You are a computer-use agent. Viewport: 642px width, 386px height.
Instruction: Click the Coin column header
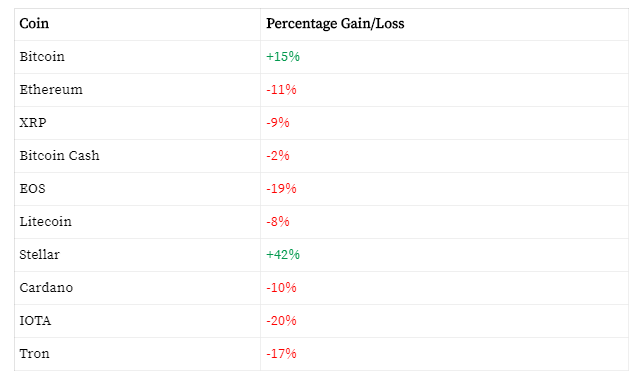tap(34, 23)
